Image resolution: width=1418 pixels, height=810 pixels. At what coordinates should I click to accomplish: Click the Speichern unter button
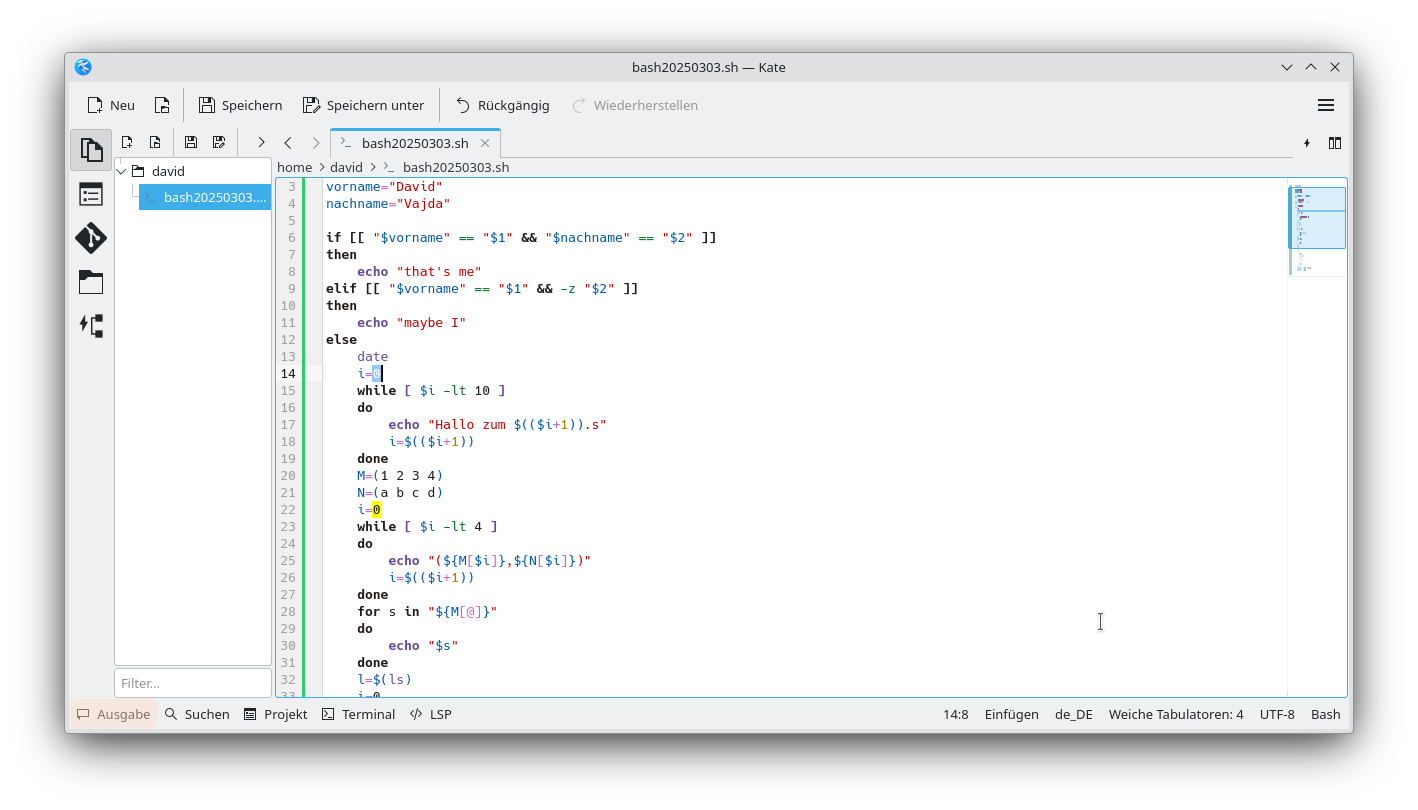pyautogui.click(x=364, y=104)
